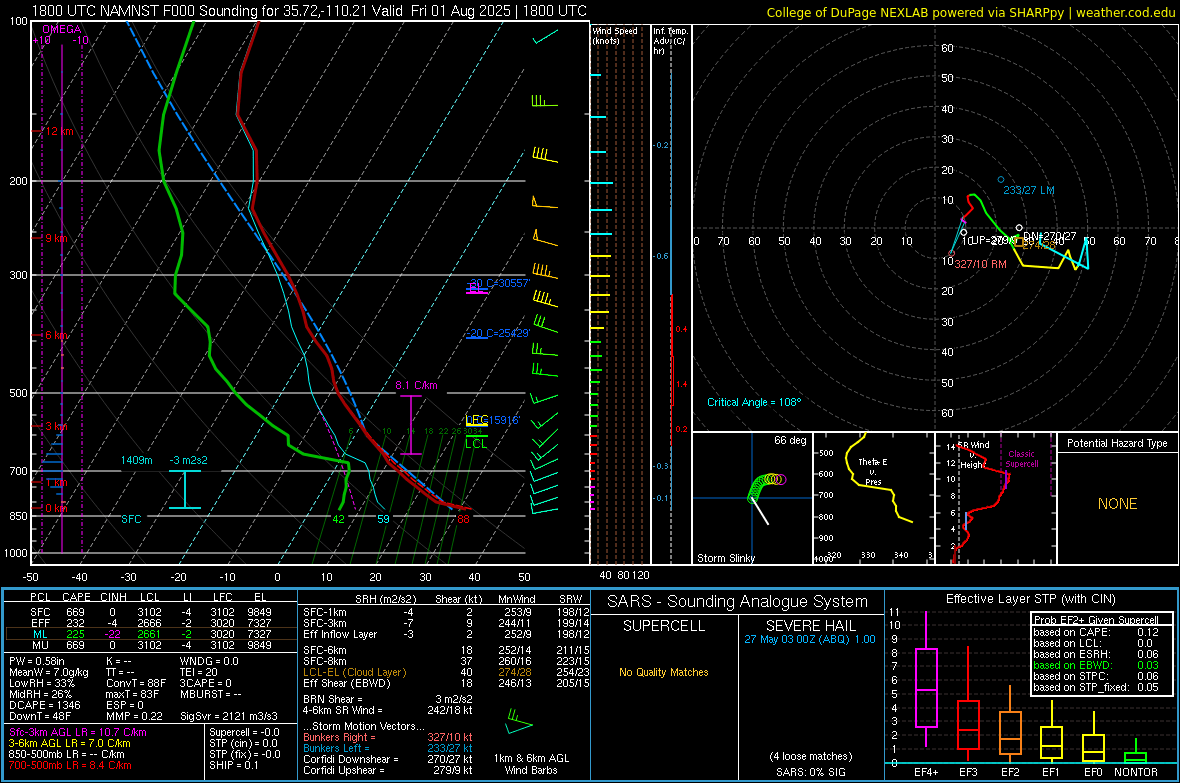Click the 27 May 03 00Z (ABQ) analog match

[810, 638]
